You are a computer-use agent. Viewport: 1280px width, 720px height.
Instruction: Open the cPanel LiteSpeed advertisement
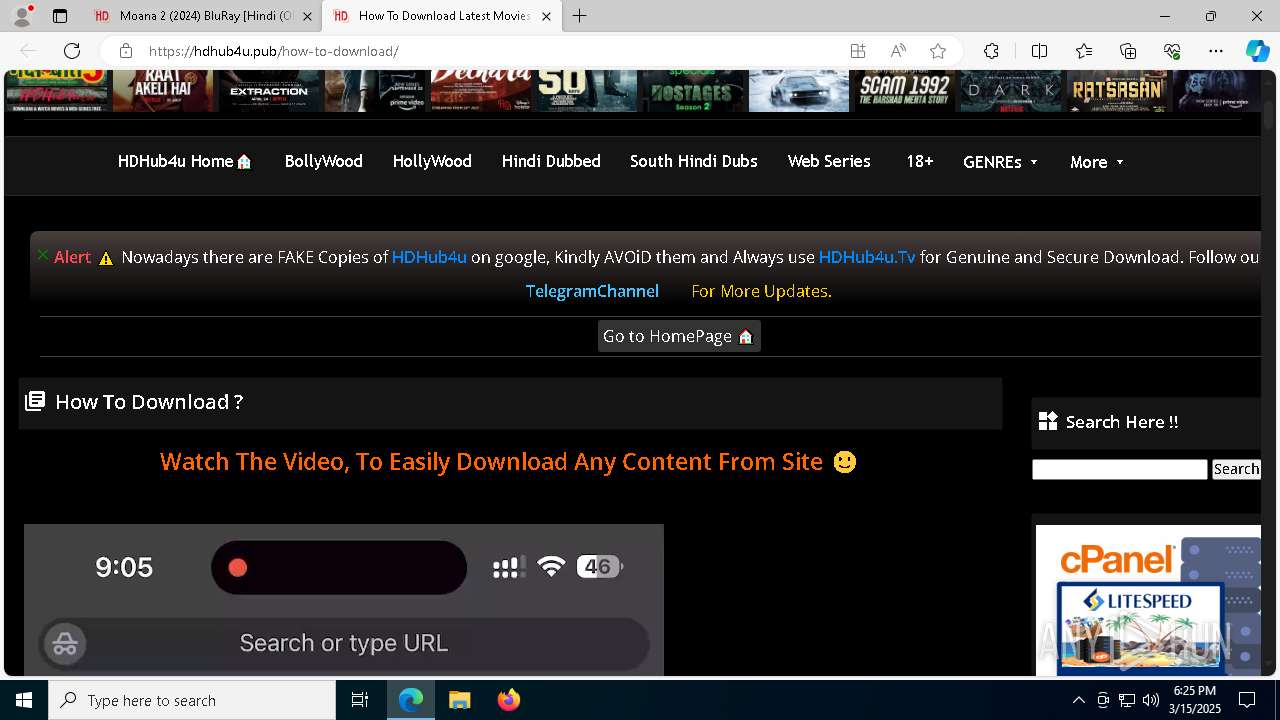point(1148,600)
